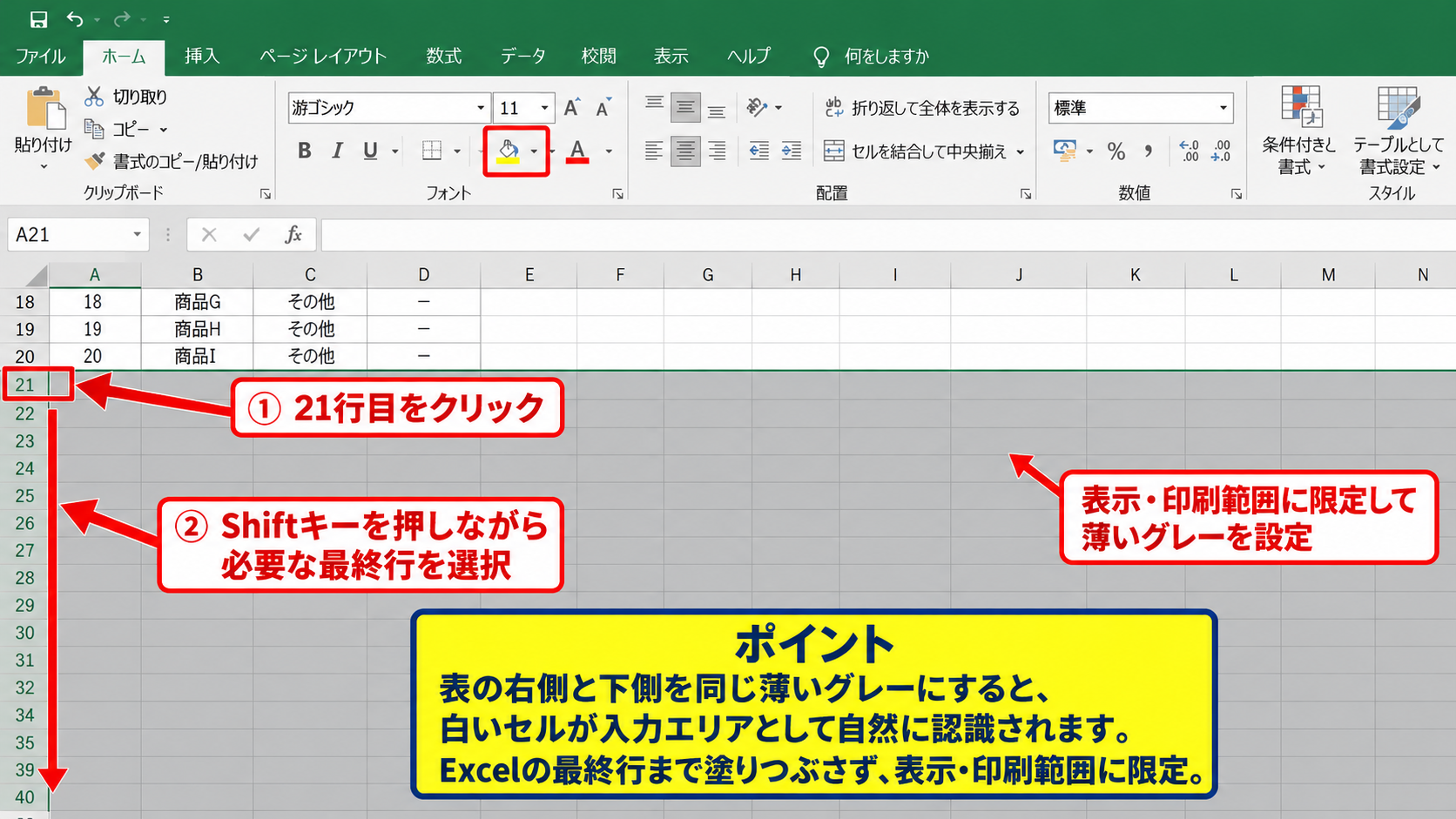Click the red font color A icon
This screenshot has width=1456, height=819.
[577, 151]
